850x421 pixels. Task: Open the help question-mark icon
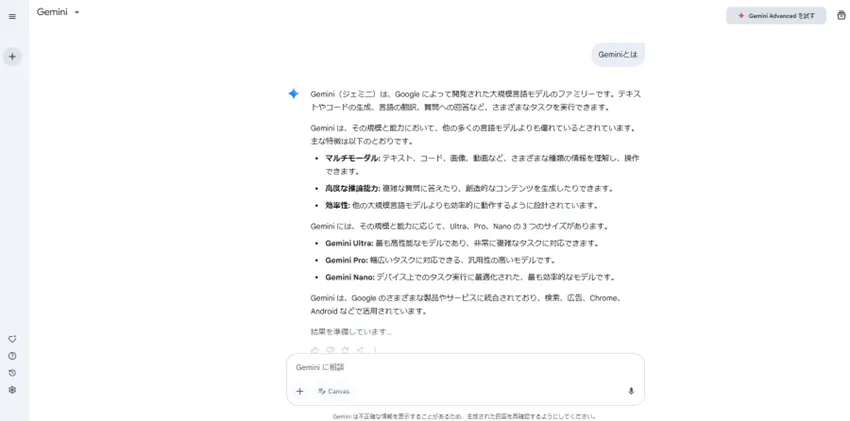coord(12,356)
